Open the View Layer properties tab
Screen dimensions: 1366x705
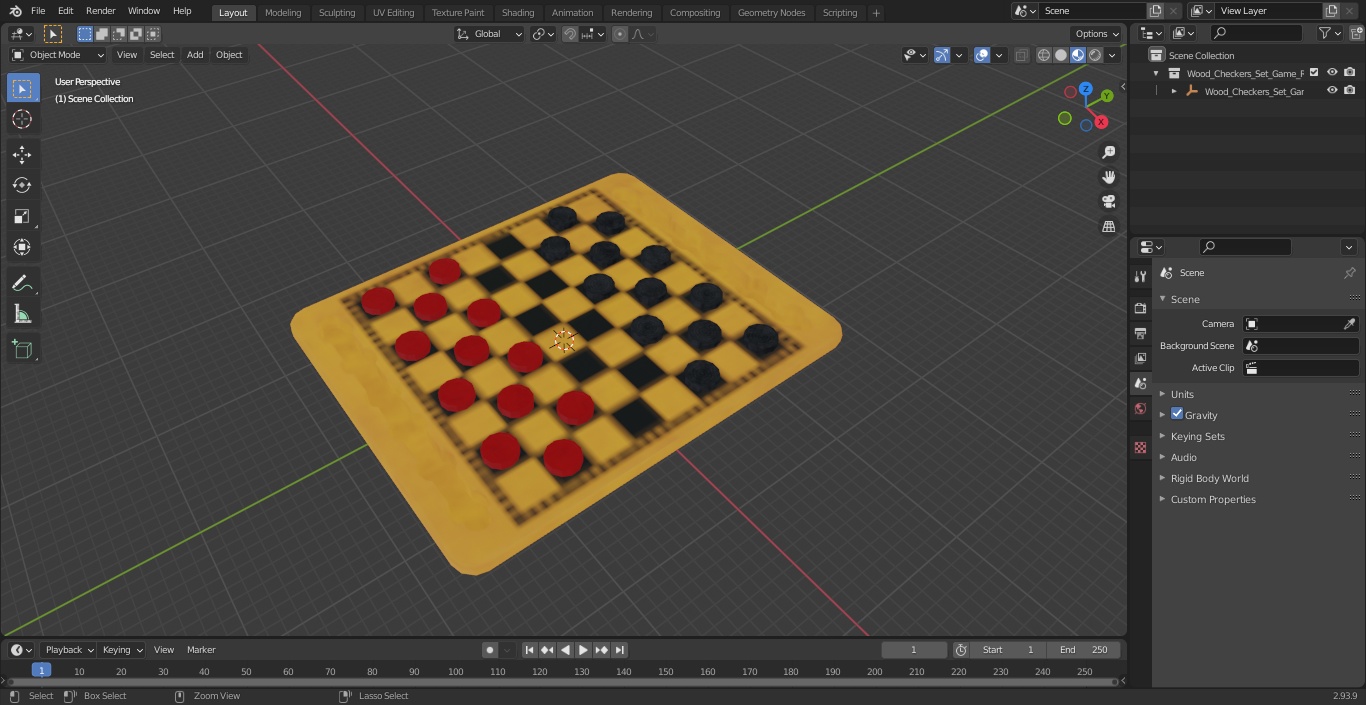click(x=1140, y=358)
